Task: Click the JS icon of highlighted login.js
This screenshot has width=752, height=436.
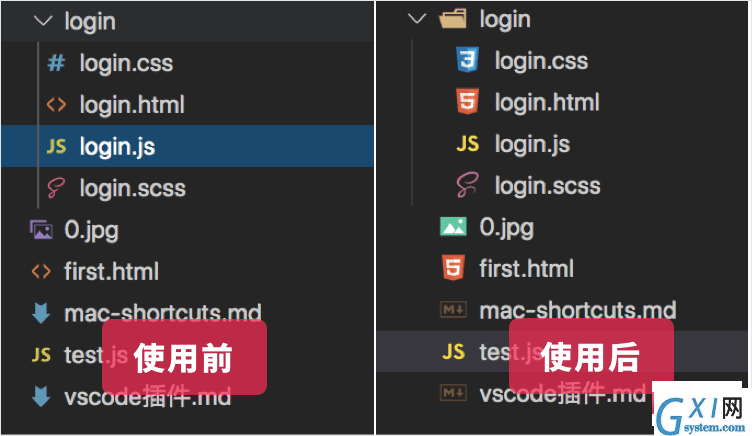Action: [x=56, y=146]
